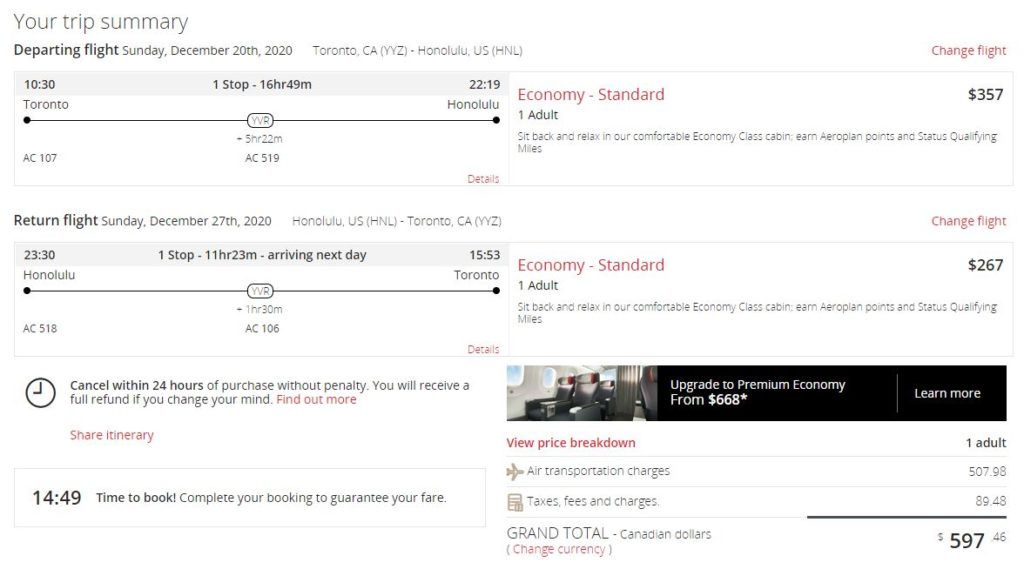
Task: Select the departing Economy - Standard fare title
Action: pos(591,95)
